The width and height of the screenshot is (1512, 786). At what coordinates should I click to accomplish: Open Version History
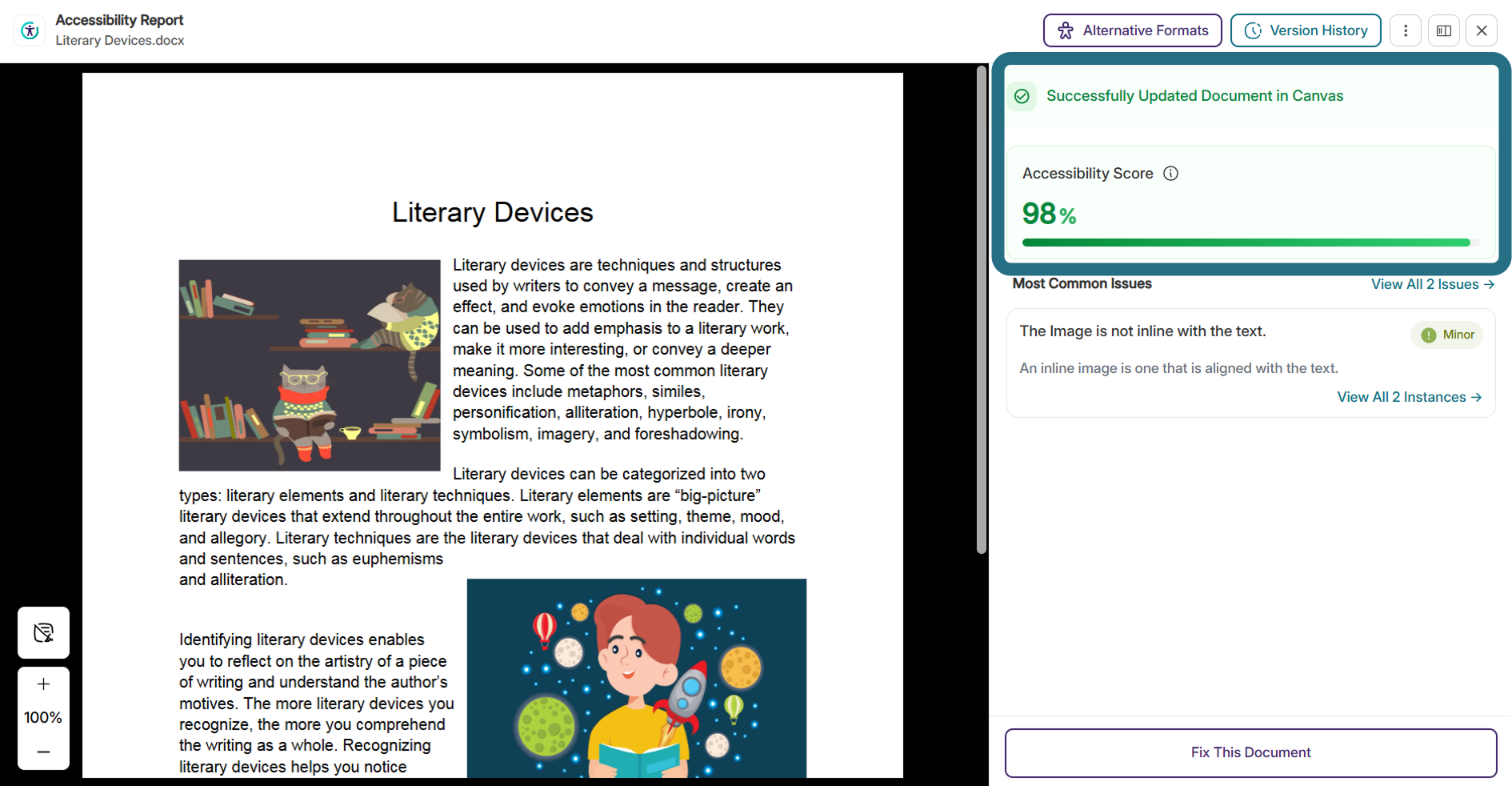(x=1306, y=30)
